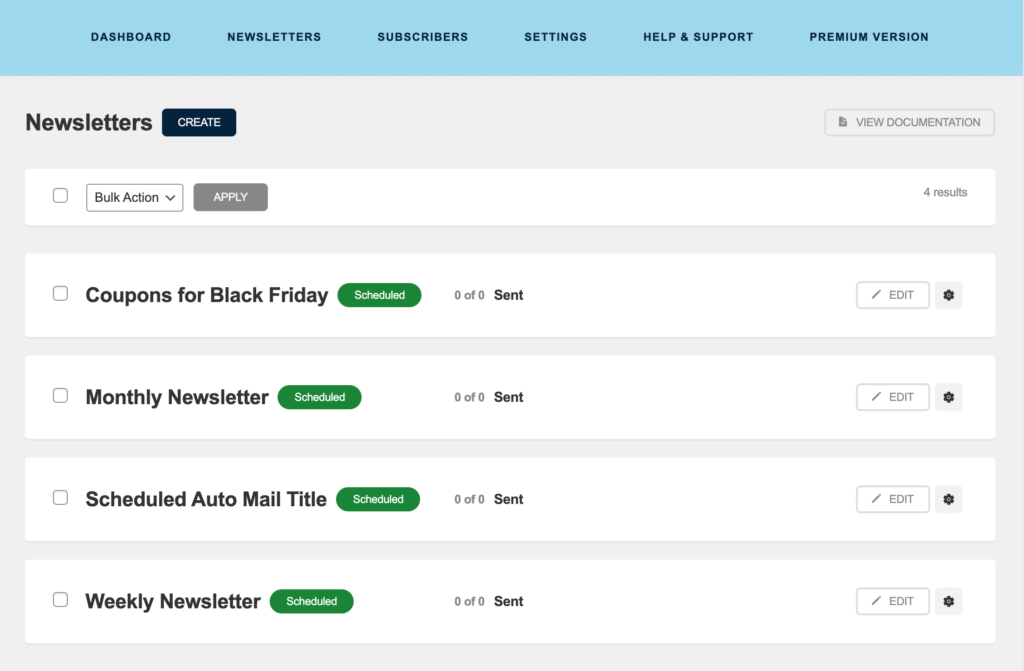Click the Newsletters page heading
1024x671 pixels.
coord(89,122)
